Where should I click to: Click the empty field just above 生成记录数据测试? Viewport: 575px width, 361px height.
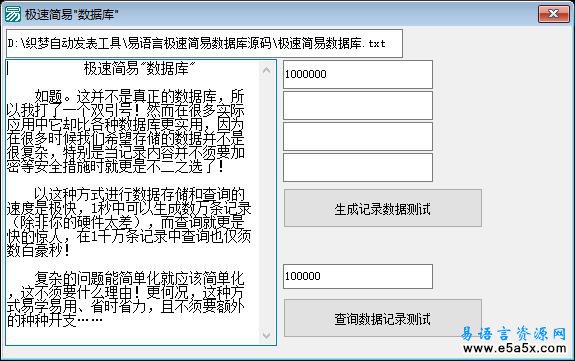358,168
